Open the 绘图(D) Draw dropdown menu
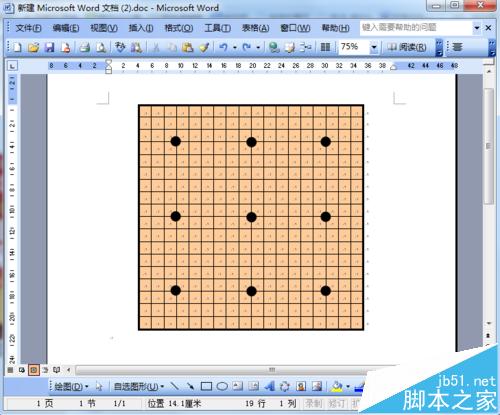Image resolution: width=500 pixels, height=415 pixels. coord(71,387)
